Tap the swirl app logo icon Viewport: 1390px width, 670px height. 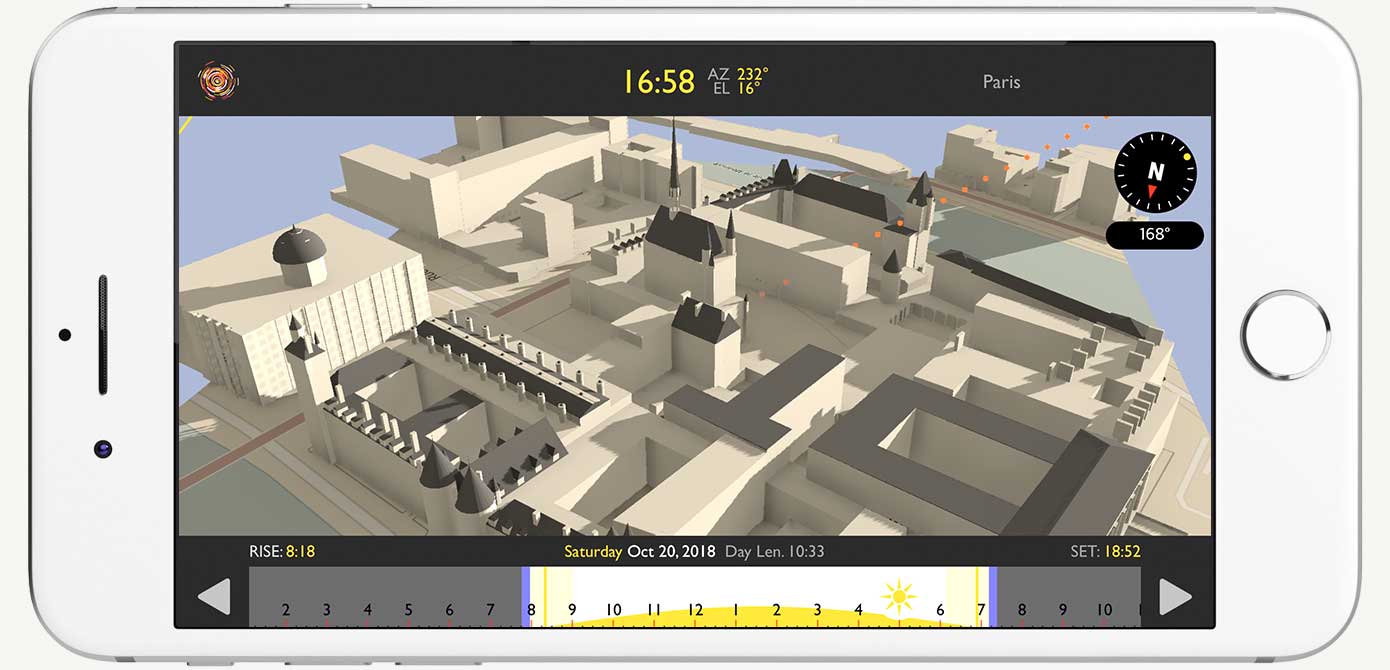217,81
